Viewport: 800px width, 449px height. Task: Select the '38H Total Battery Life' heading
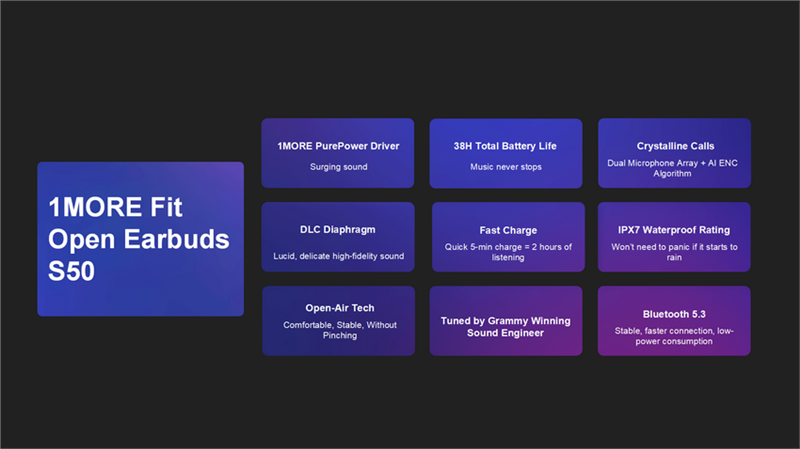pyautogui.click(x=506, y=145)
